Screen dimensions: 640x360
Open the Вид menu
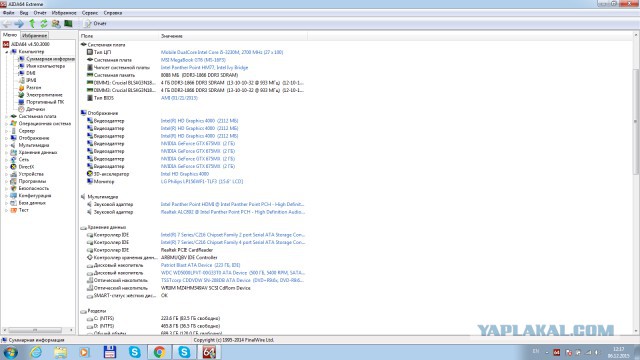(24, 13)
